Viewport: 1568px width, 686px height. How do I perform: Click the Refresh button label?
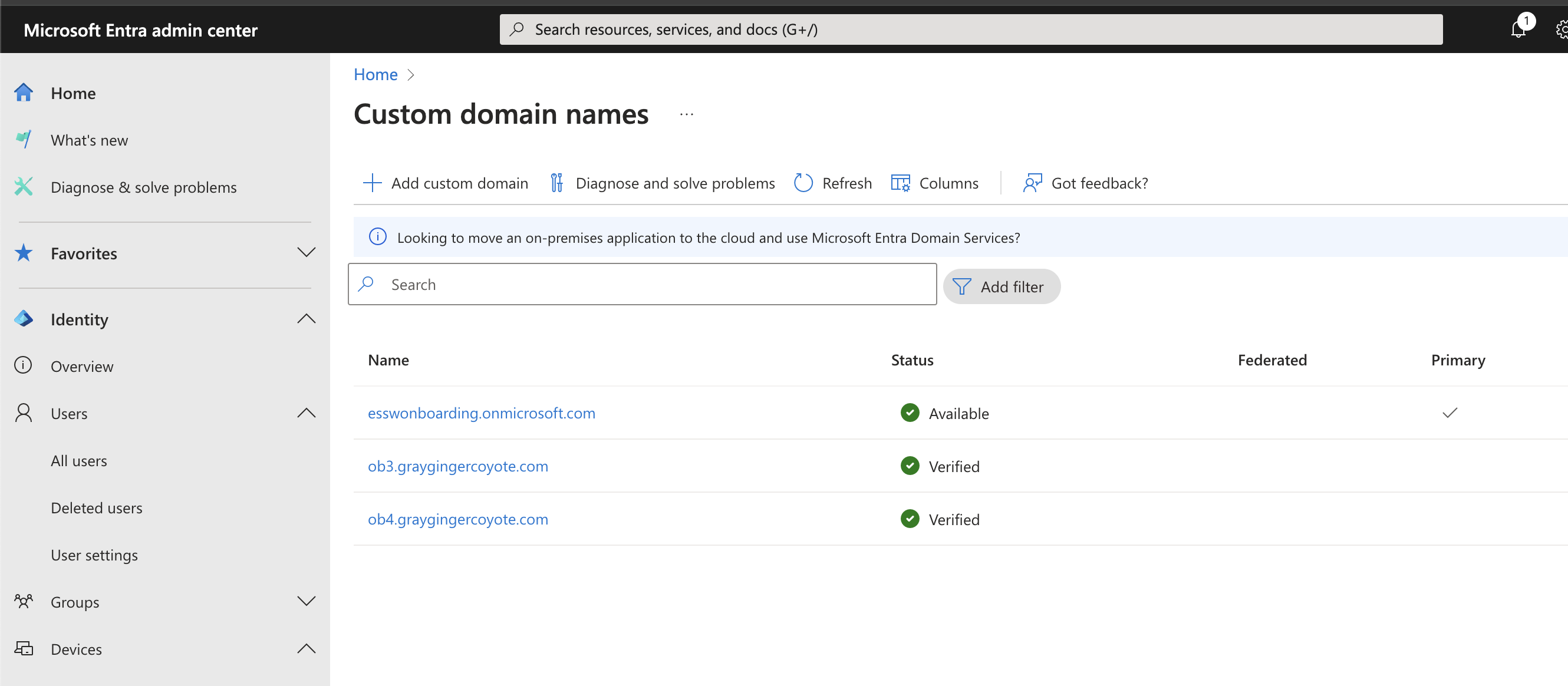pyautogui.click(x=846, y=183)
